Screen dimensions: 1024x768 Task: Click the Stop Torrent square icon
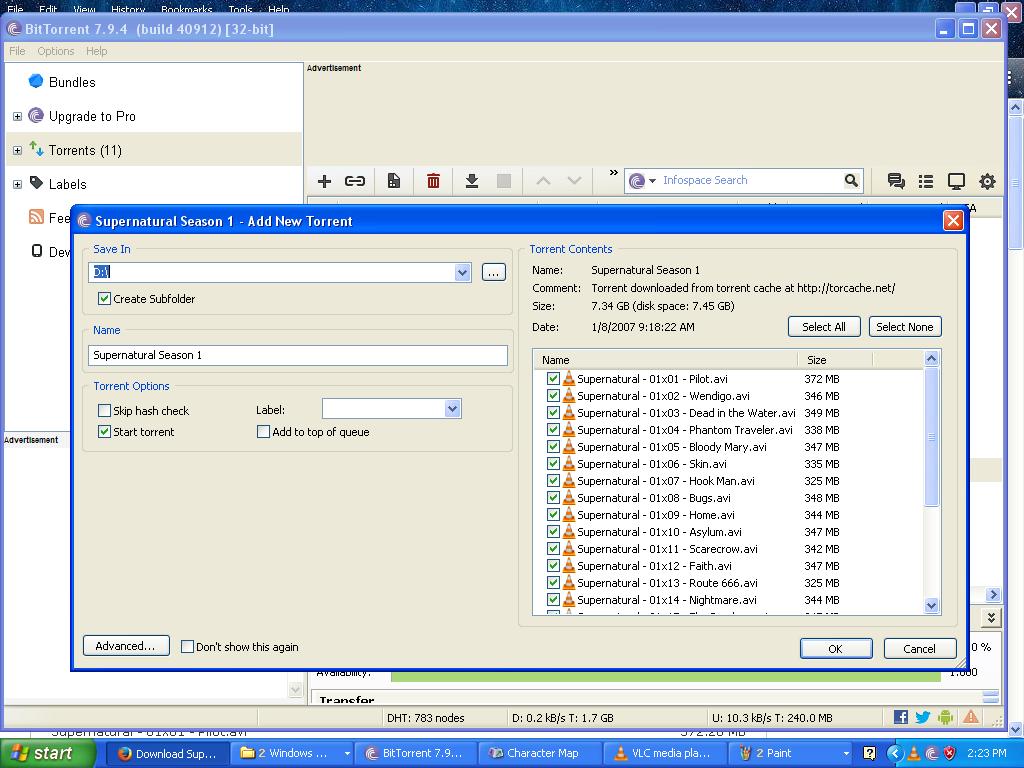[x=504, y=181]
